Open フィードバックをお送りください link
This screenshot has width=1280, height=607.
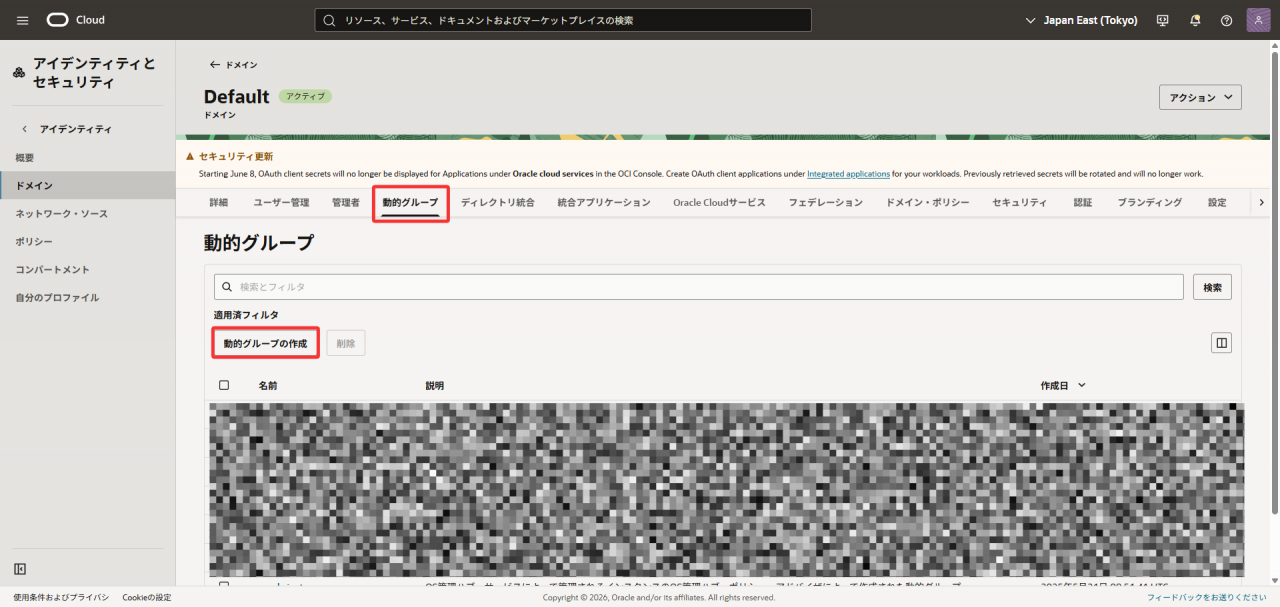click(x=1207, y=597)
